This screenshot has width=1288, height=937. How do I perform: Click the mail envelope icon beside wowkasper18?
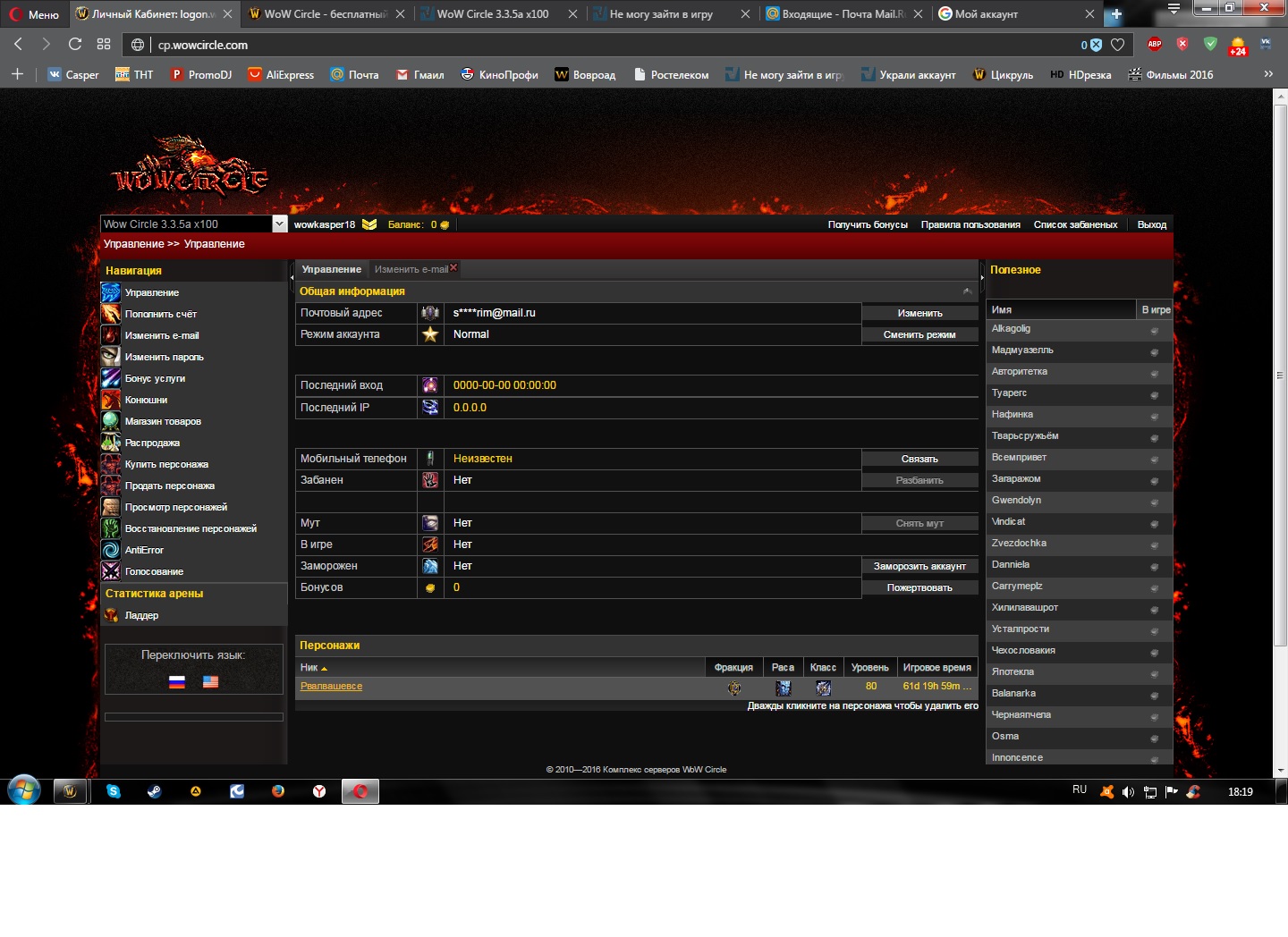click(369, 224)
